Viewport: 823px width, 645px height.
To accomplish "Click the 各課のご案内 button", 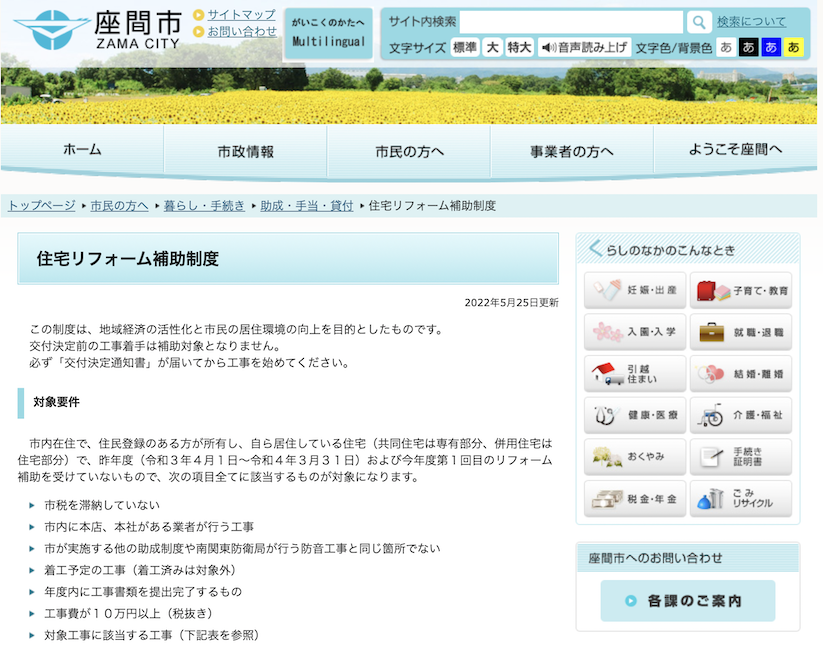I will pos(688,600).
